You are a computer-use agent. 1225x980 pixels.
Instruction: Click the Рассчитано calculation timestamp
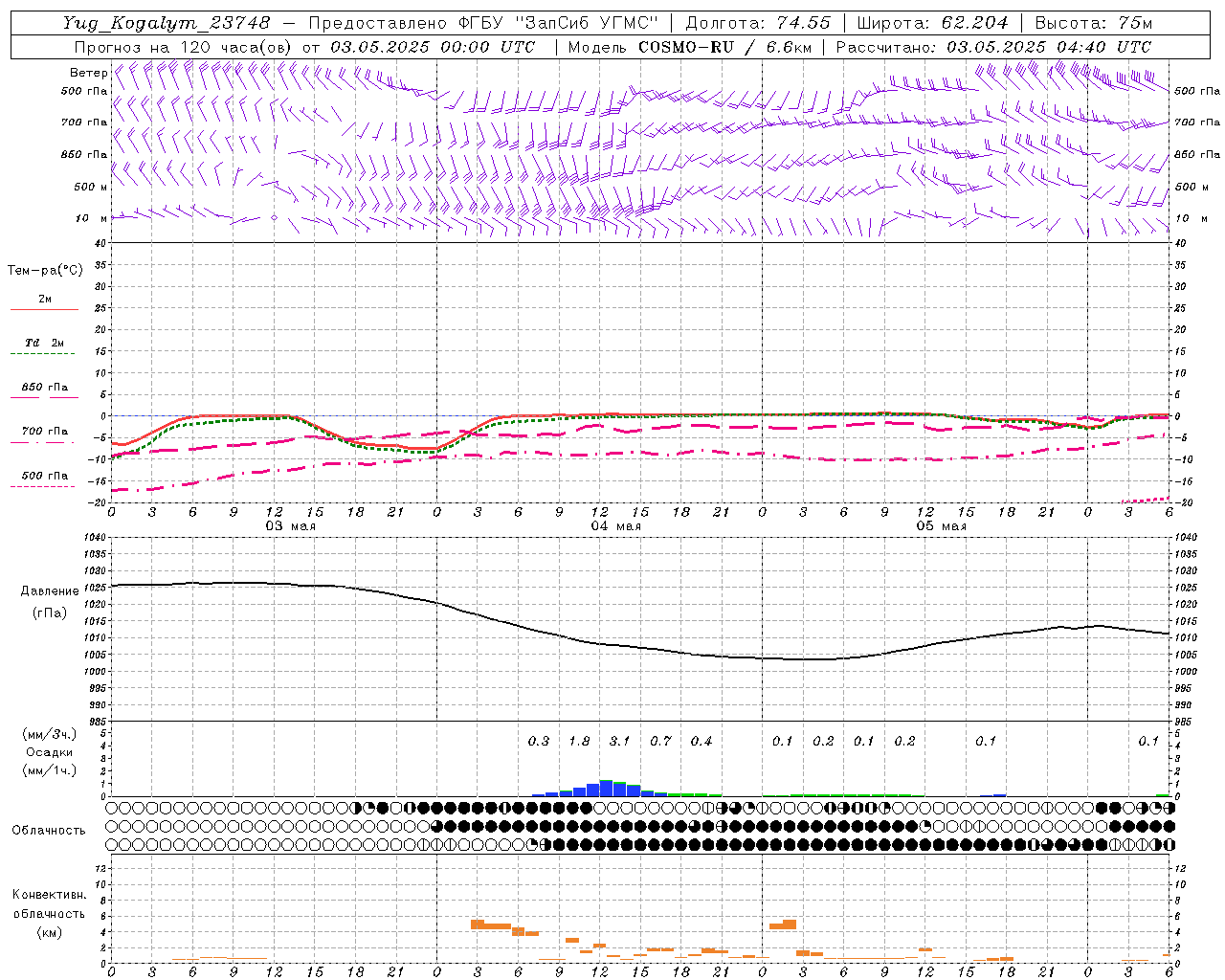(993, 47)
